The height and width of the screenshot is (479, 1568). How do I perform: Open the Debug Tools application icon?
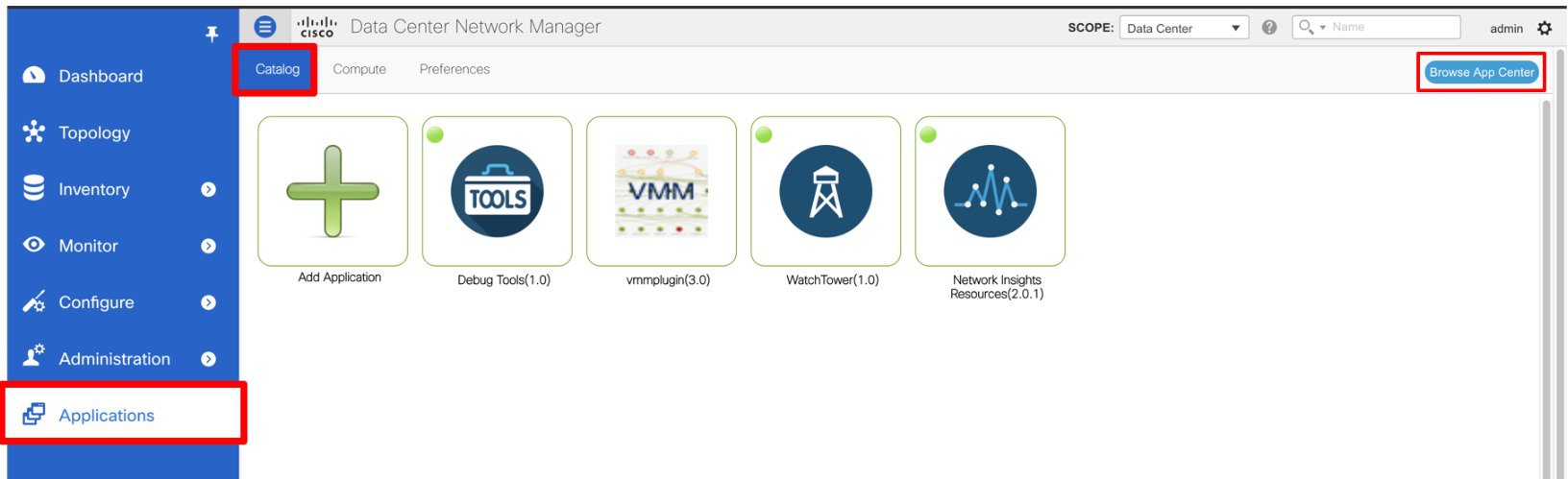[497, 192]
